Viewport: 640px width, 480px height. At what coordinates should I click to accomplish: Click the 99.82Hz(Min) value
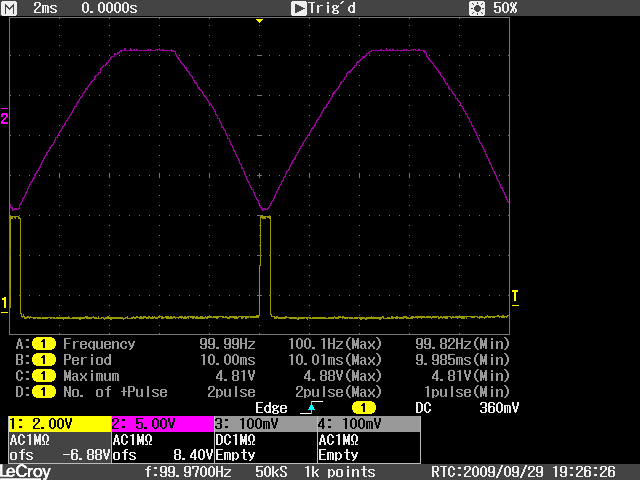pos(462,344)
